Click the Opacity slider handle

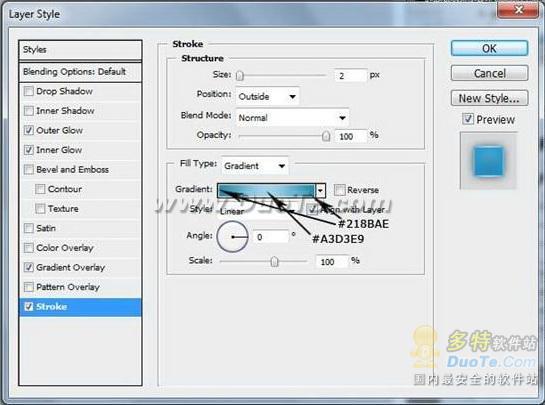click(326, 136)
